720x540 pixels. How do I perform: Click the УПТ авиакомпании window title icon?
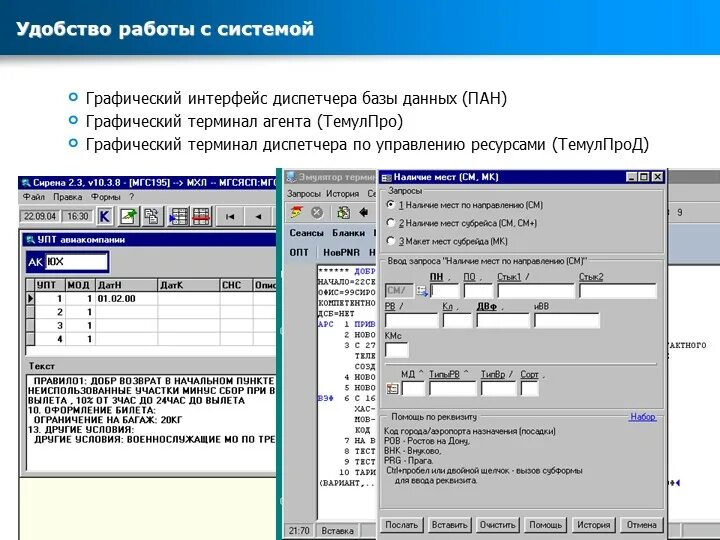click(x=31, y=240)
